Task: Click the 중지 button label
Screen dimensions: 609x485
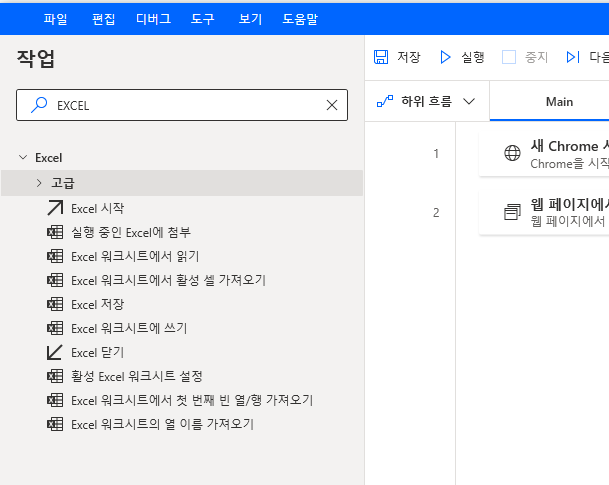Action: pos(536,57)
